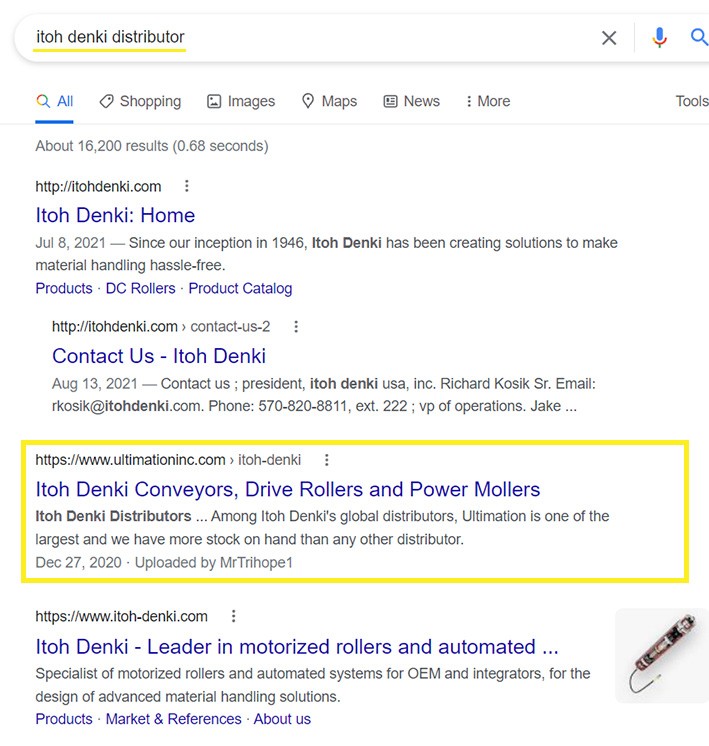Open Itoh Denki Conveyors, Drive Rollers result
The height and width of the screenshot is (746, 709).
tap(288, 489)
